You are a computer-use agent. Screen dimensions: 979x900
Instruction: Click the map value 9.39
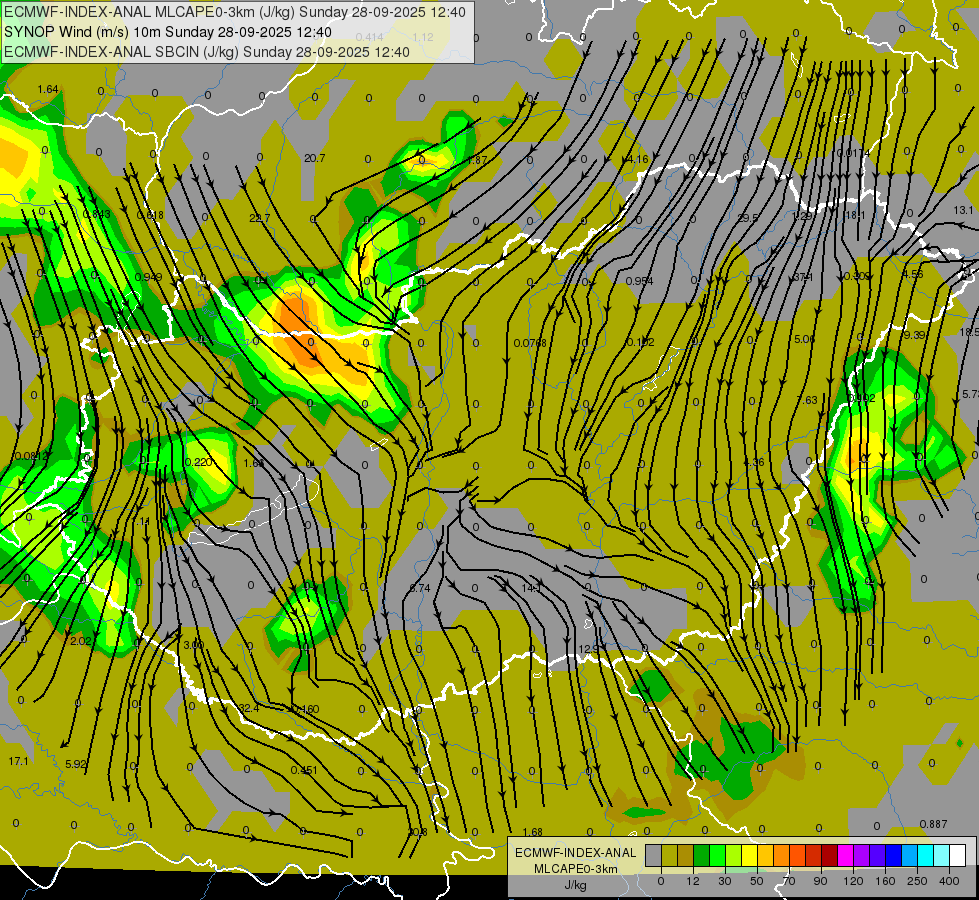coord(915,335)
